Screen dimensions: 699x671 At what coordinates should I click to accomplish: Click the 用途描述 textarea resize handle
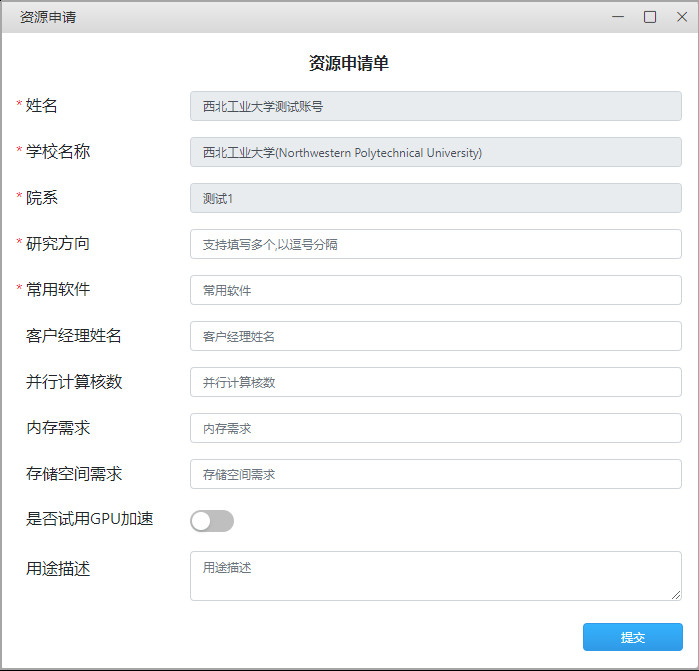(676, 595)
